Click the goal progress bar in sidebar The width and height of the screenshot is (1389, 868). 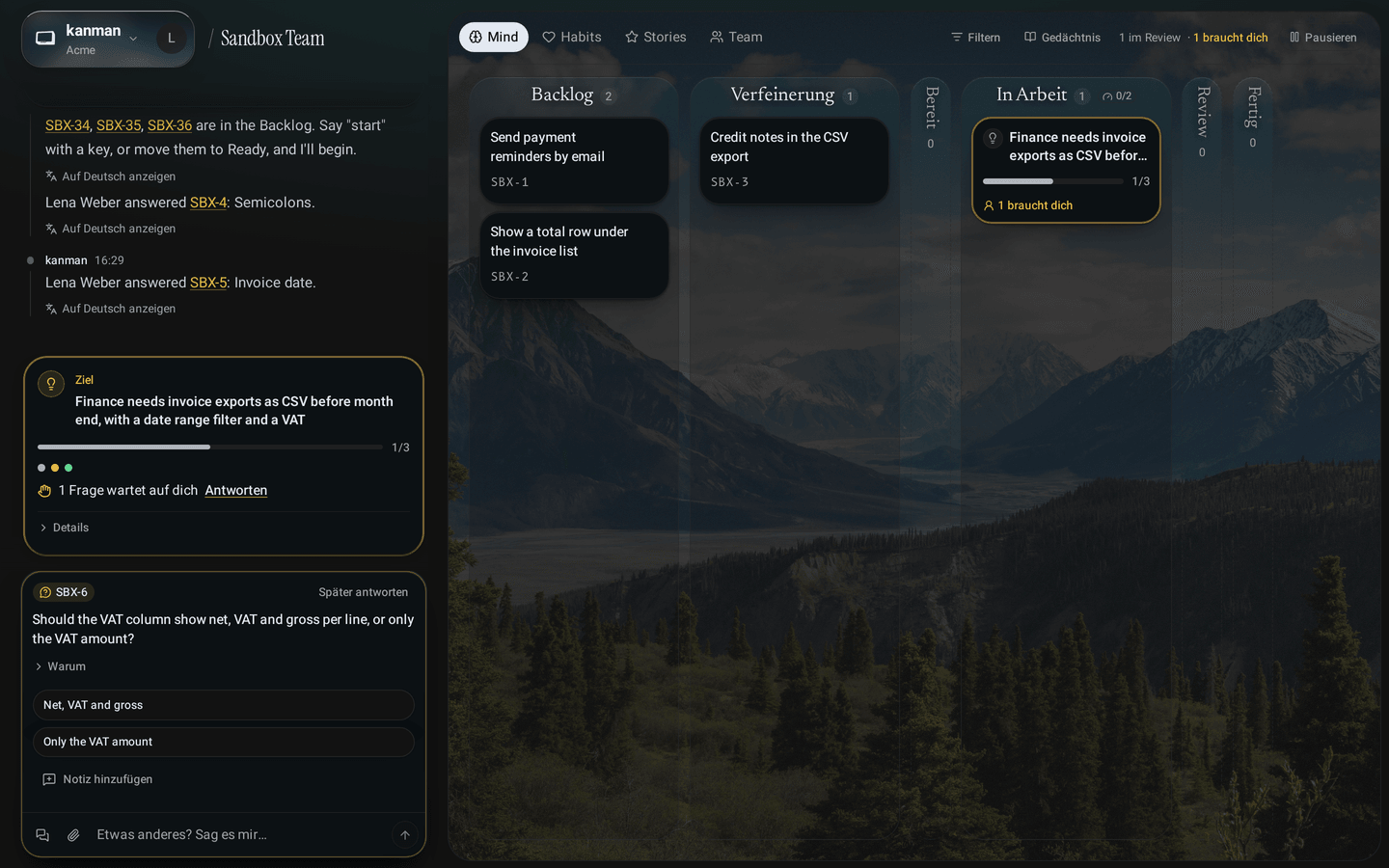pos(210,448)
